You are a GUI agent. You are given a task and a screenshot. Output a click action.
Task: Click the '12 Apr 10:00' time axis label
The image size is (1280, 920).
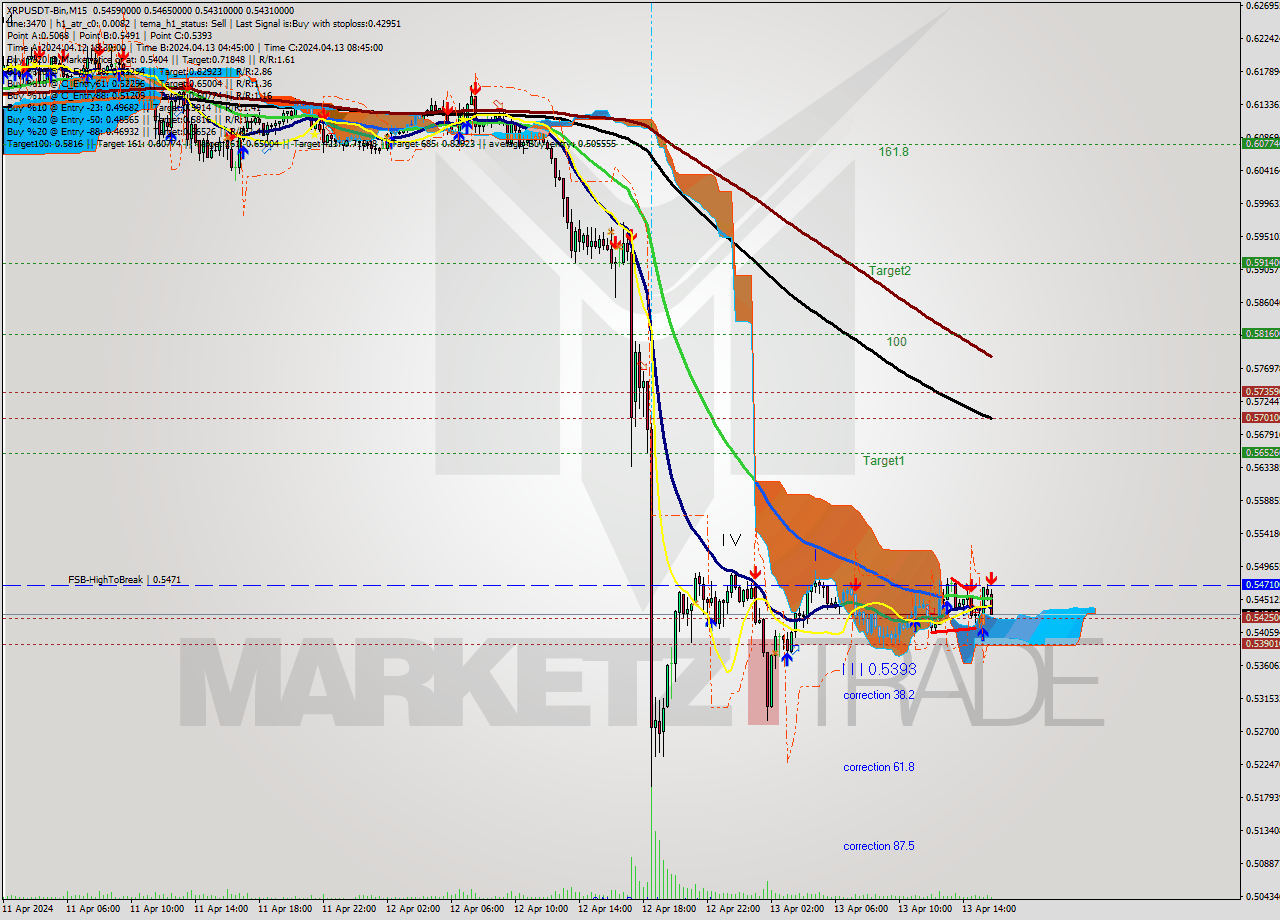(x=539, y=909)
